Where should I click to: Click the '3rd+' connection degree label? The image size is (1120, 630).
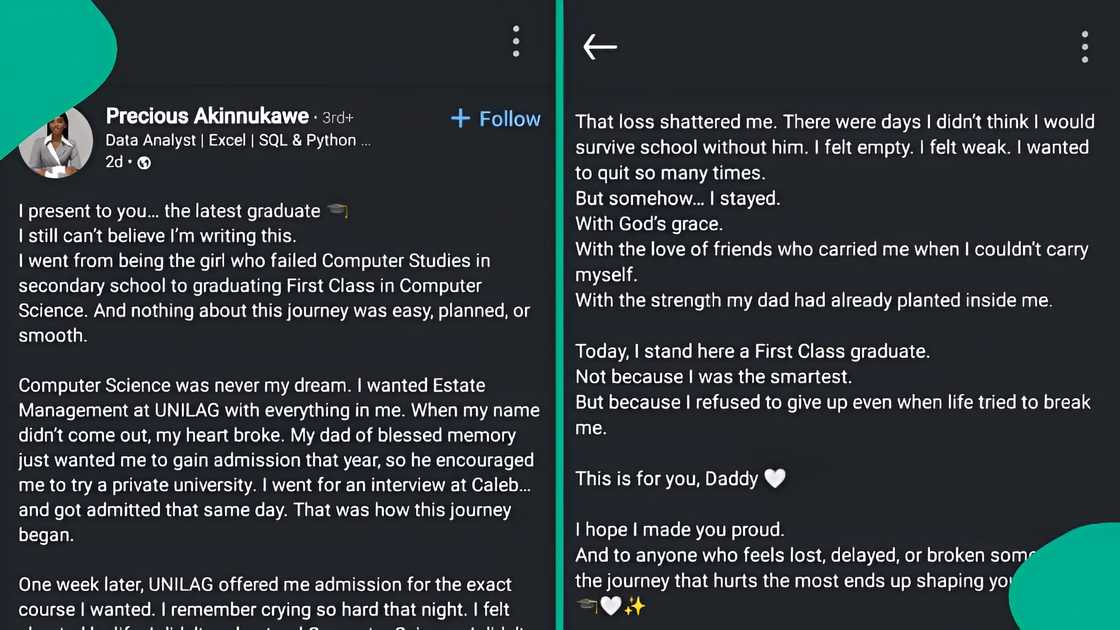tap(337, 116)
